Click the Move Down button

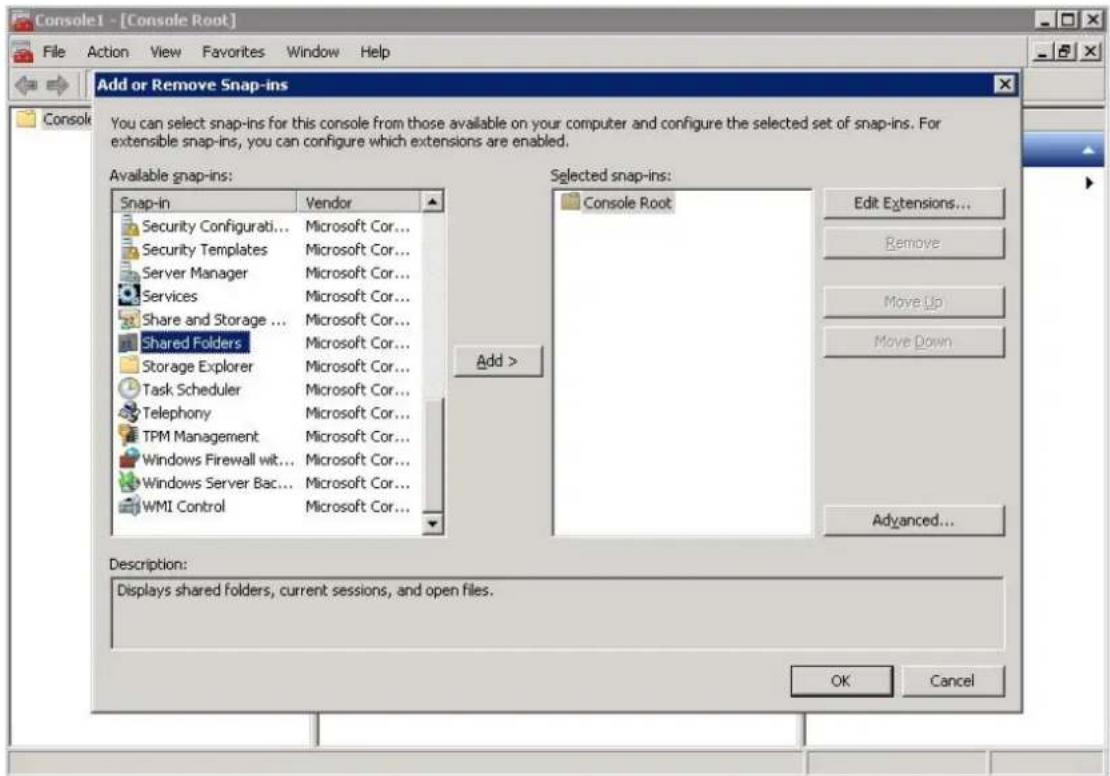[x=913, y=342]
